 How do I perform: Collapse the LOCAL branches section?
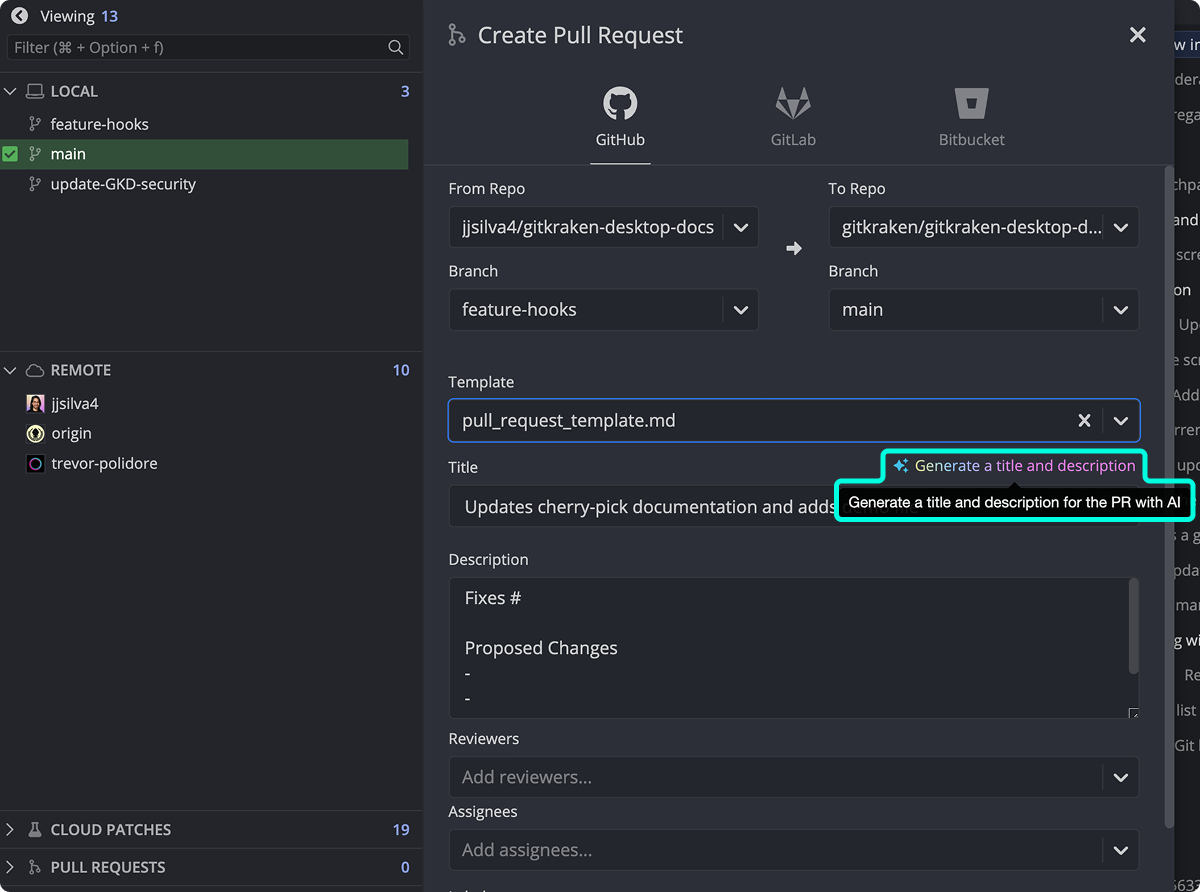[10, 90]
